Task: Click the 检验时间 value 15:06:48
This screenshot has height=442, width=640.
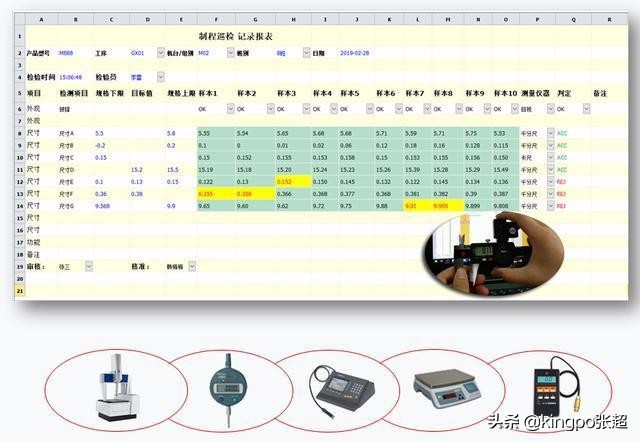Action: 71,77
